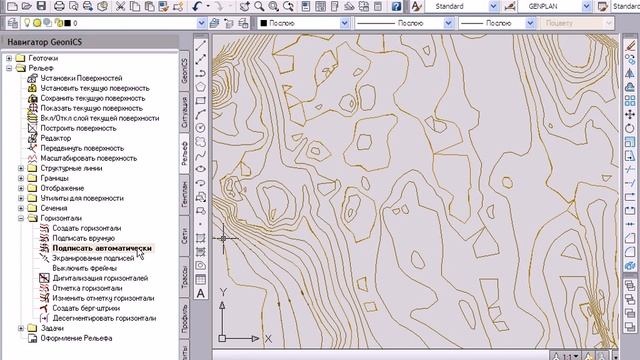This screenshot has height=360, width=640.
Task: Toggle layer 0 on/off light bulb
Action: point(27,23)
